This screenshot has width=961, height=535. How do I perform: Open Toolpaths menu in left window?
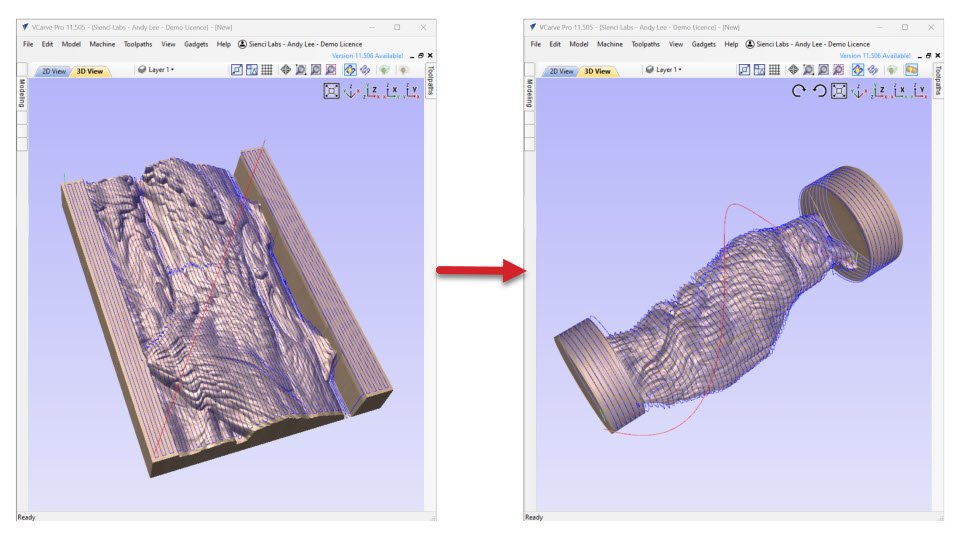pos(138,44)
